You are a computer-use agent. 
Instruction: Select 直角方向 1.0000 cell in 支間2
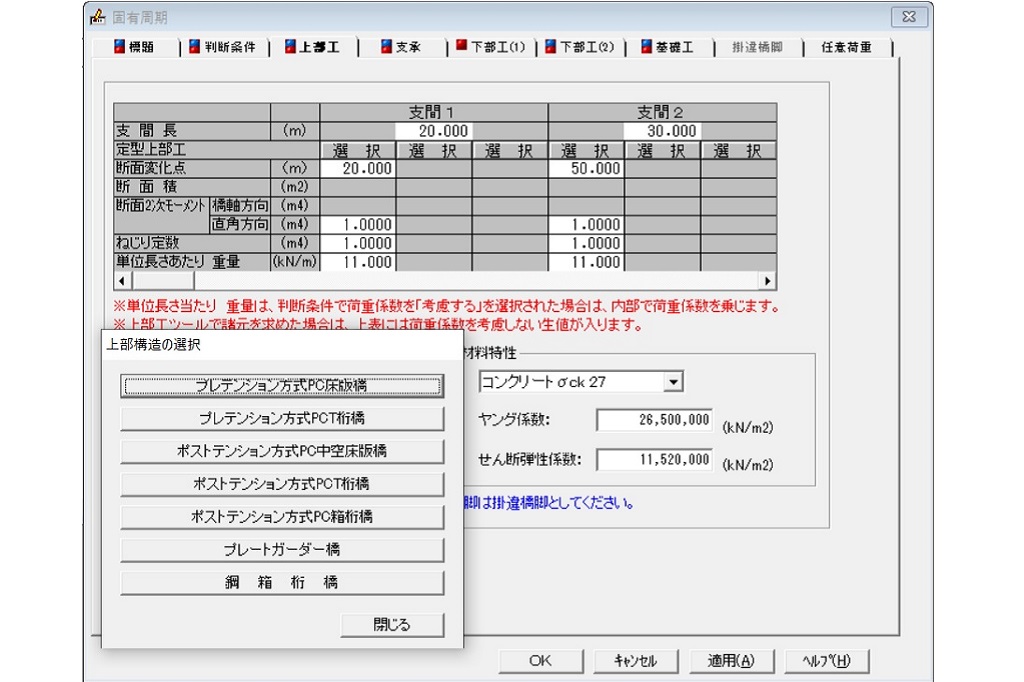point(586,225)
